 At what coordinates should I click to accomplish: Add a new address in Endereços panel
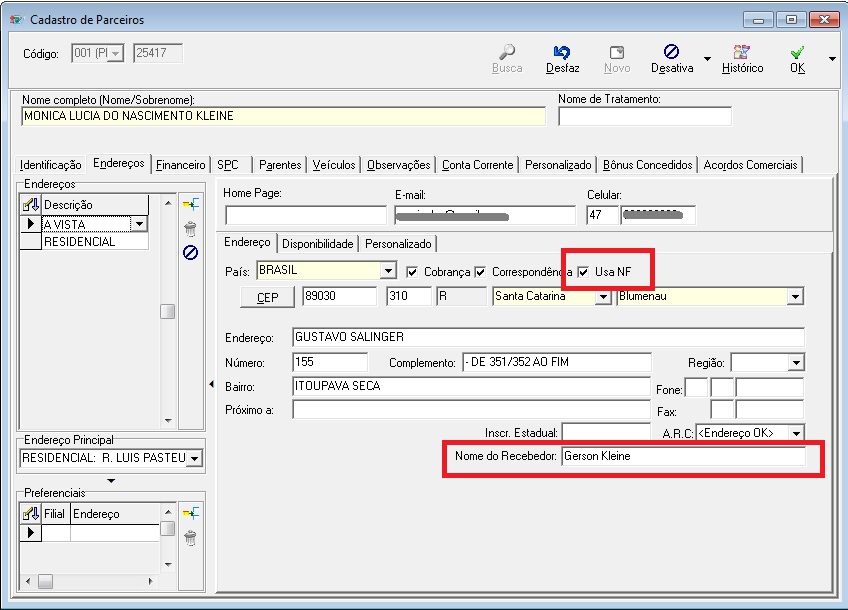click(190, 204)
